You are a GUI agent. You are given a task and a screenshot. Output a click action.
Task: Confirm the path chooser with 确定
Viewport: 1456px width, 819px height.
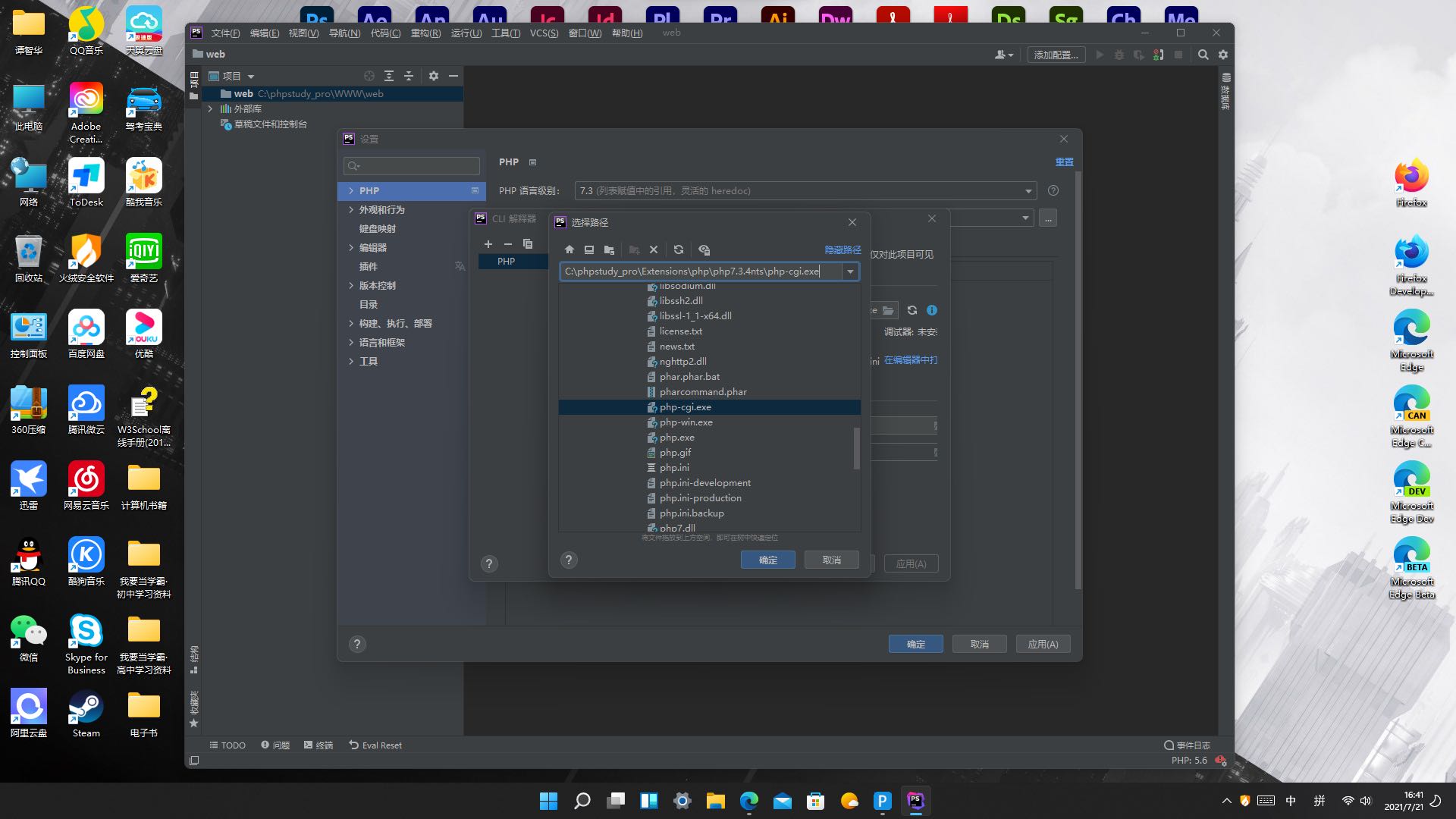(767, 560)
